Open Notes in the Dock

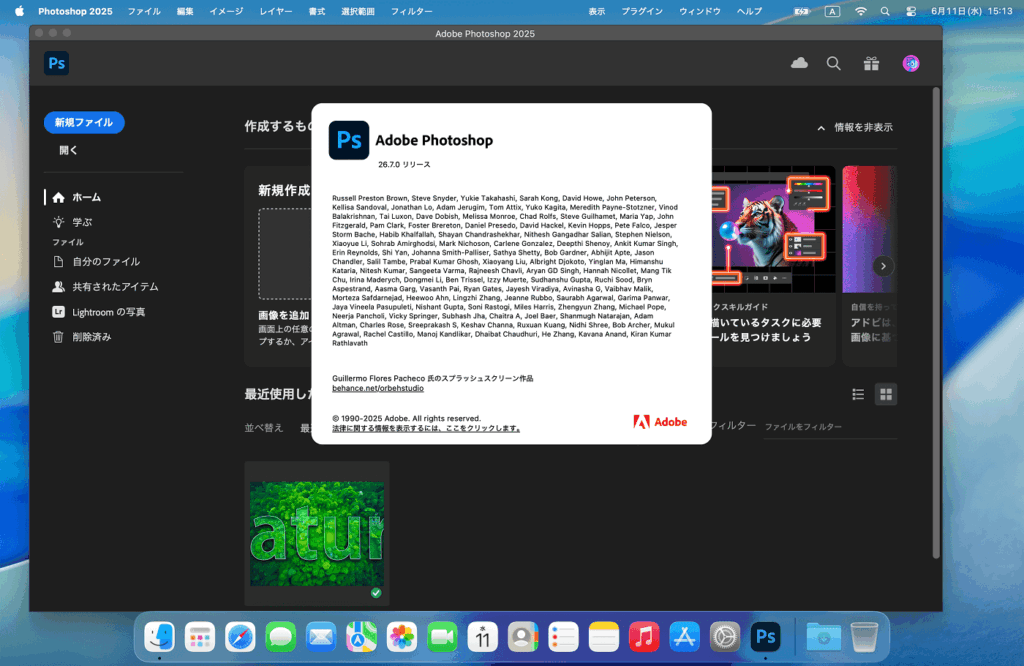click(x=604, y=637)
